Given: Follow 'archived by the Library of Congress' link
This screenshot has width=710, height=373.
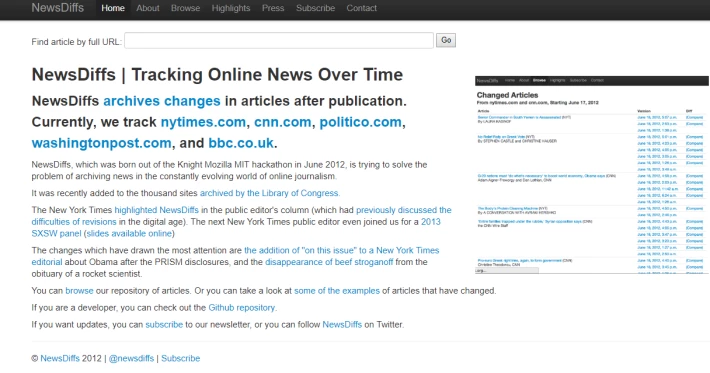Looking at the screenshot, I should click(x=269, y=193).
